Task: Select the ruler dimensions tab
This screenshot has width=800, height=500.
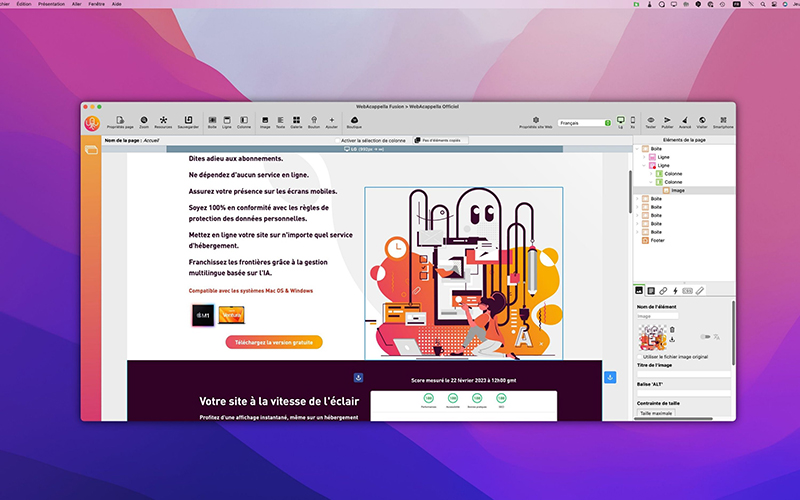Action: (x=699, y=291)
